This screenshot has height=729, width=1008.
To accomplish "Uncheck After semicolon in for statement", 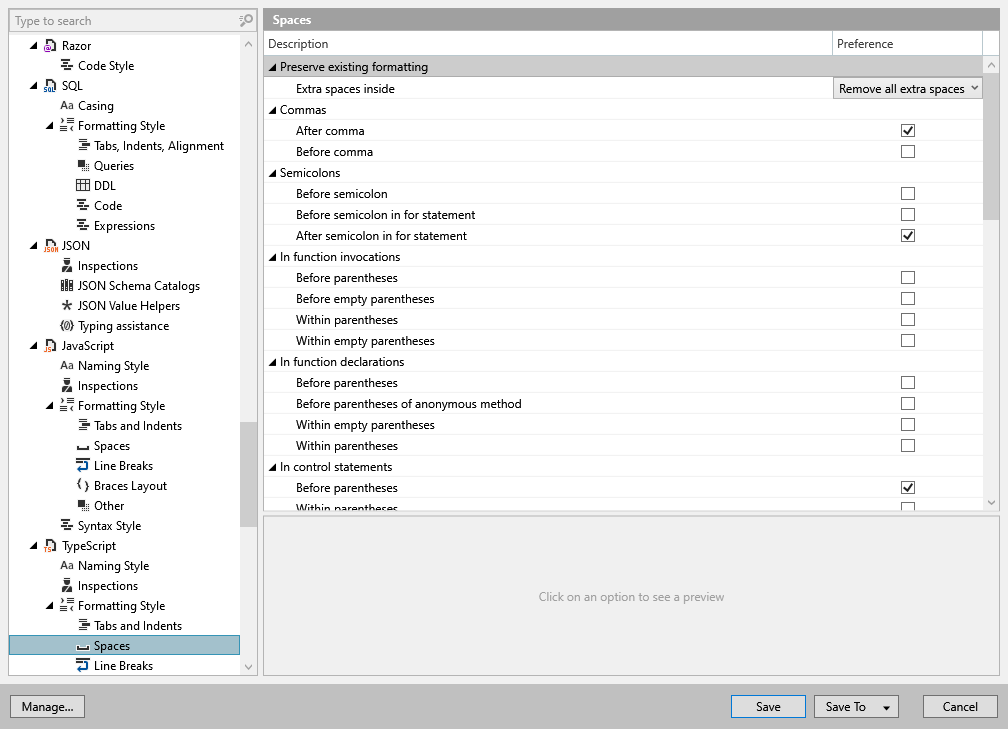I will coord(908,235).
